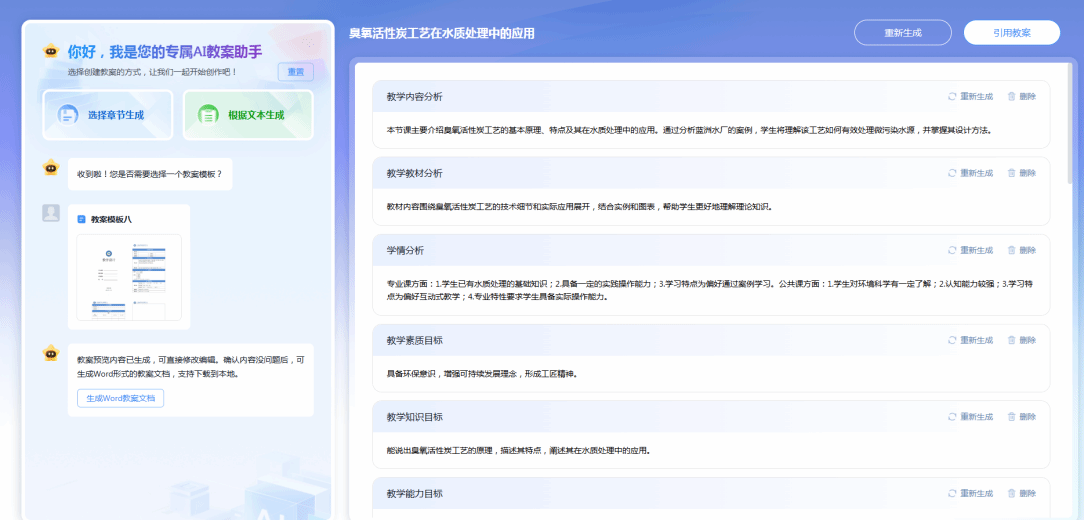
Task: Click 生成Word教案文档 button
Action: [120, 398]
